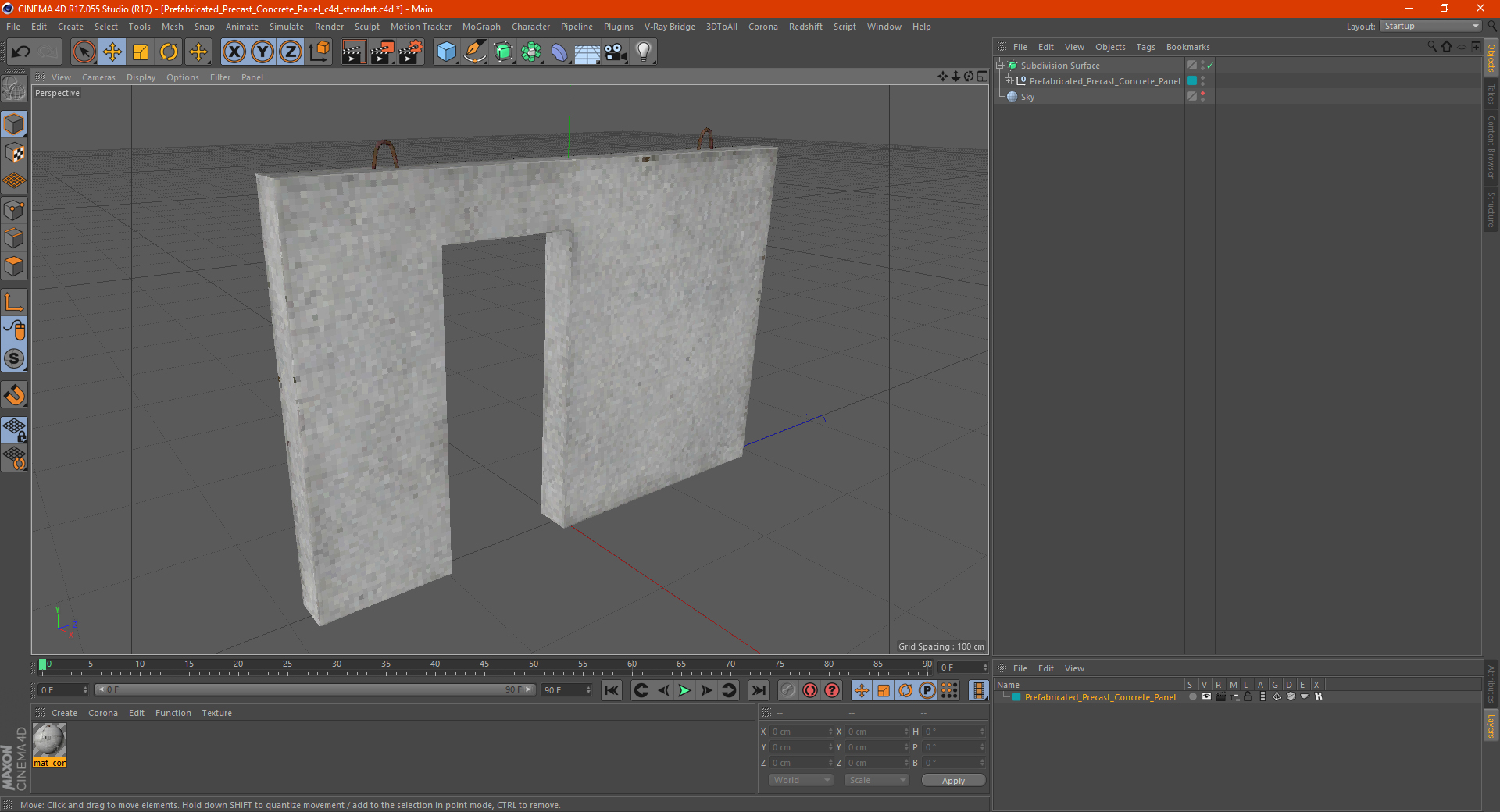Open the Structure side tab
Screen dimensions: 1500x812
point(1491,209)
